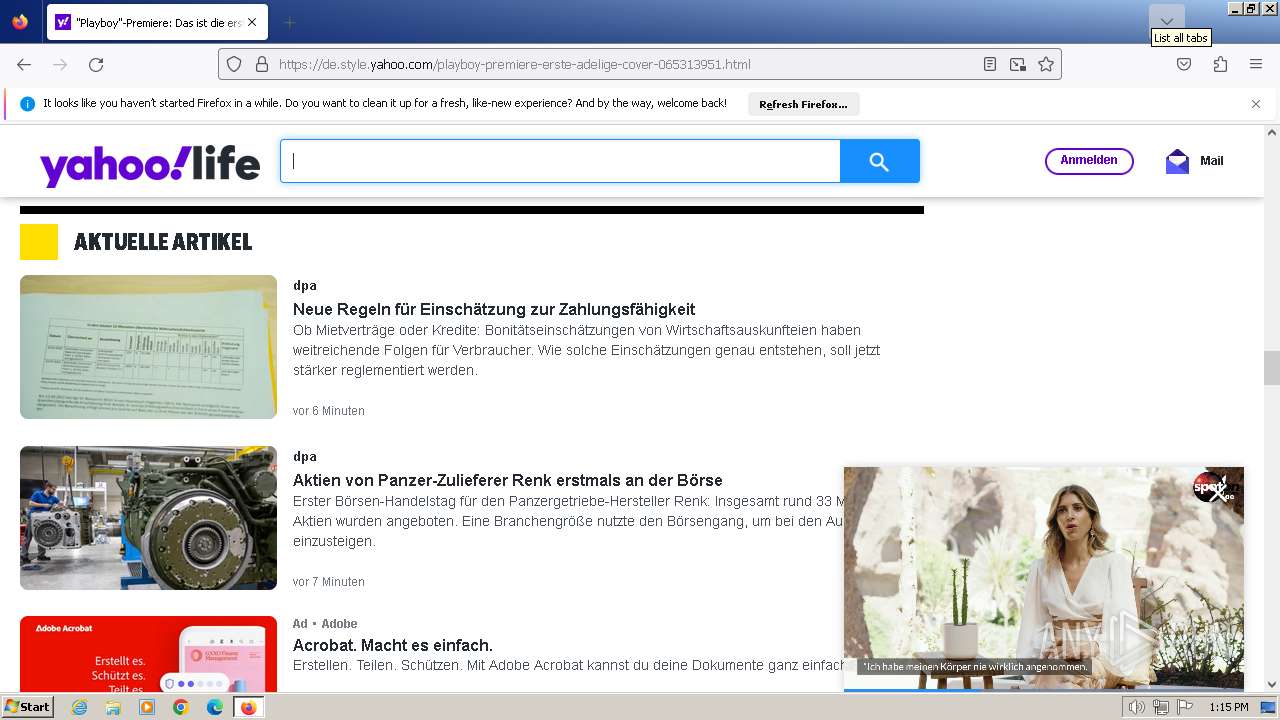Screen dimensions: 1280x720
Task: Click the floating video player
Action: pyautogui.click(x=1044, y=578)
